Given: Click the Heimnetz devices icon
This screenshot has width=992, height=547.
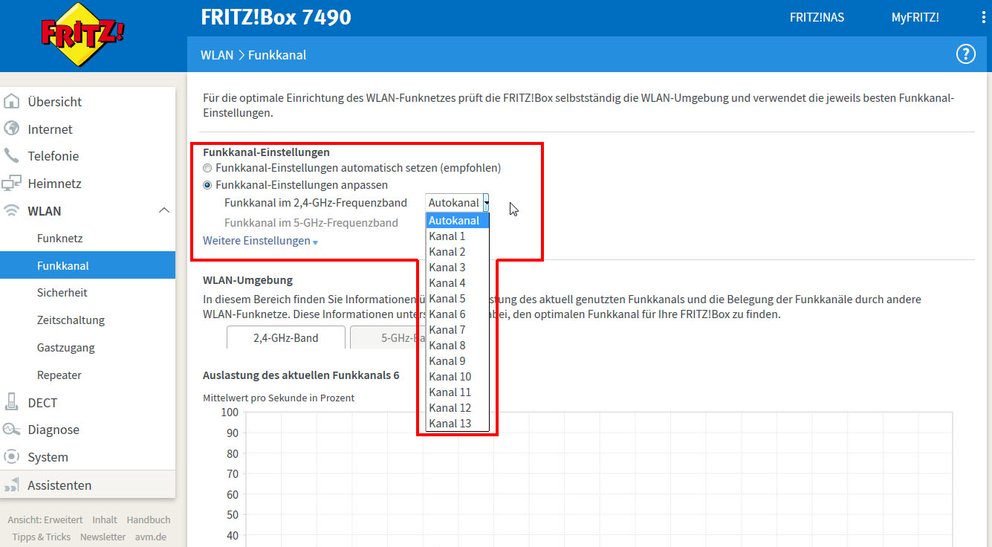Looking at the screenshot, I should tap(11, 183).
